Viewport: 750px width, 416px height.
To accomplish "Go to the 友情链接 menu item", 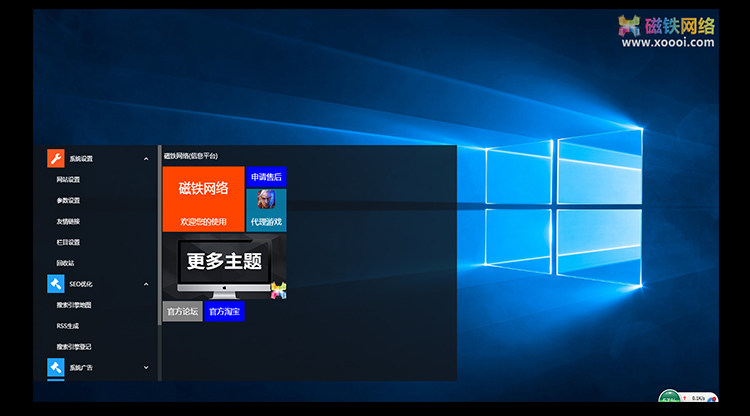I will 68,221.
